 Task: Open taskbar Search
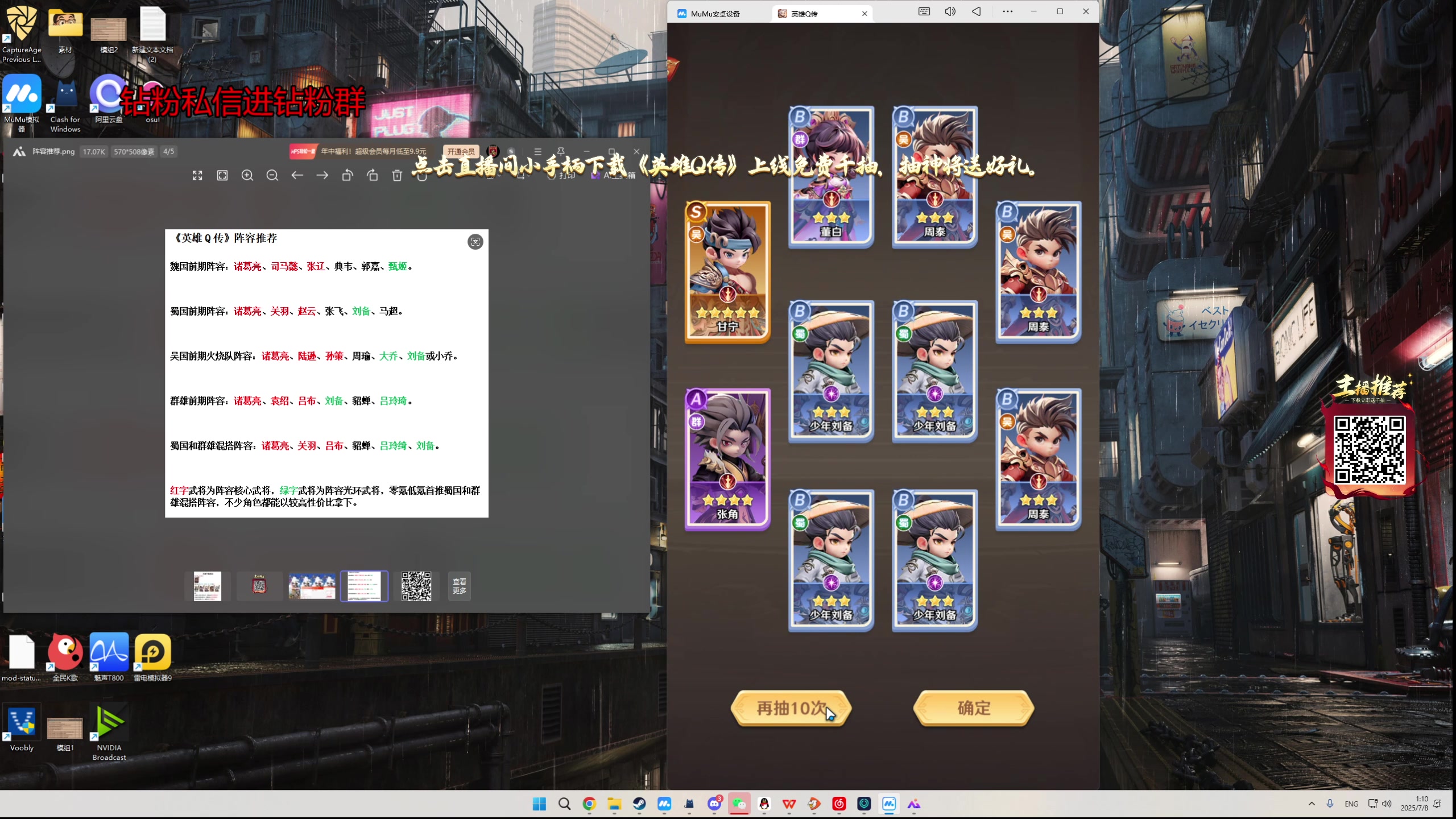click(564, 804)
